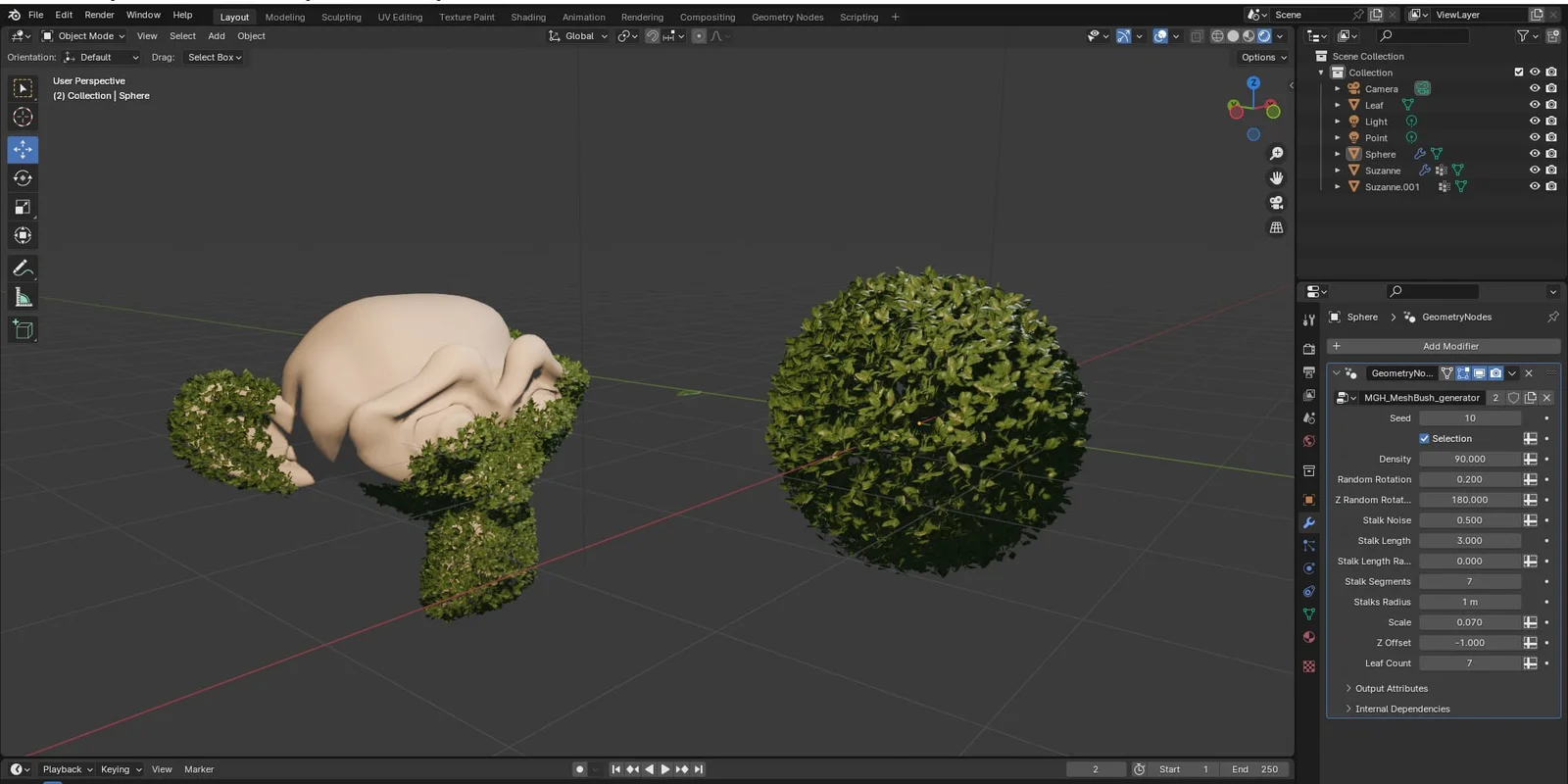1568x784 pixels.
Task: Switch to Geometry Nodes workspace tab
Action: tap(787, 17)
